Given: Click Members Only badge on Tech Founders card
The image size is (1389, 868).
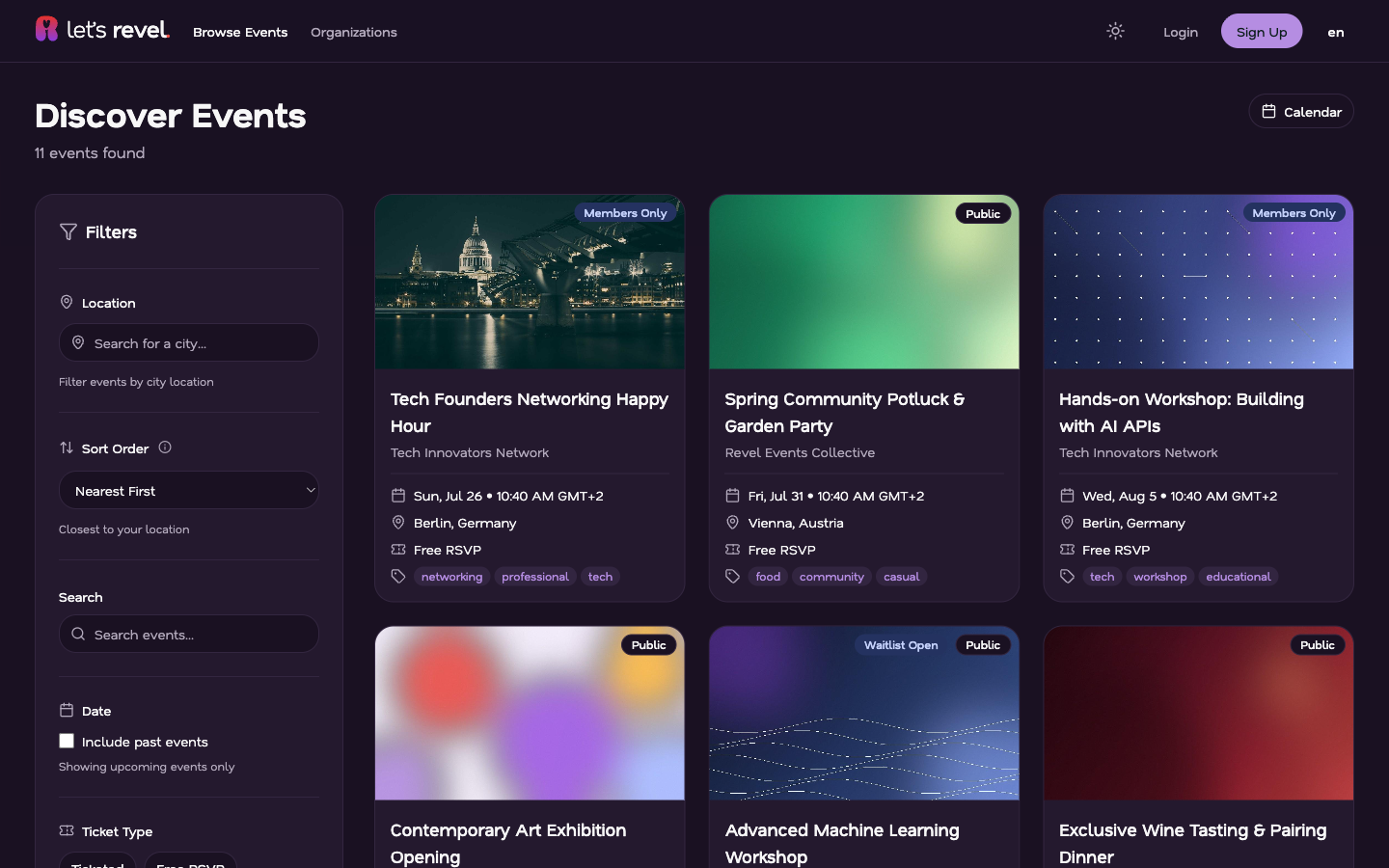Looking at the screenshot, I should 625,213.
